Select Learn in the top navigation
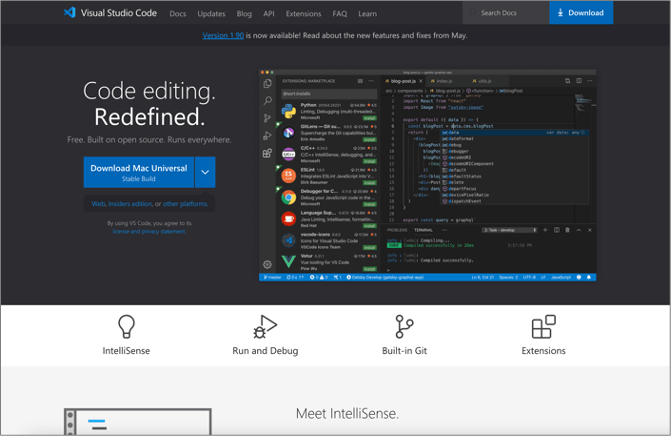 368,14
